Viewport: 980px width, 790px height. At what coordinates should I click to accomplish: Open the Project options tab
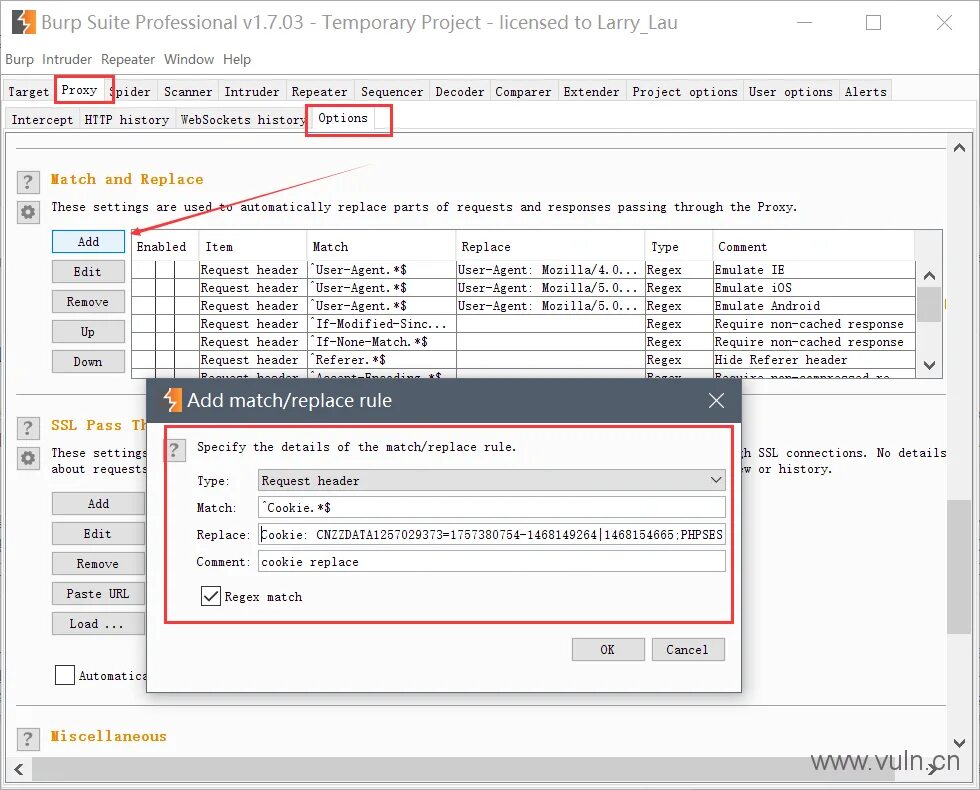pos(685,91)
